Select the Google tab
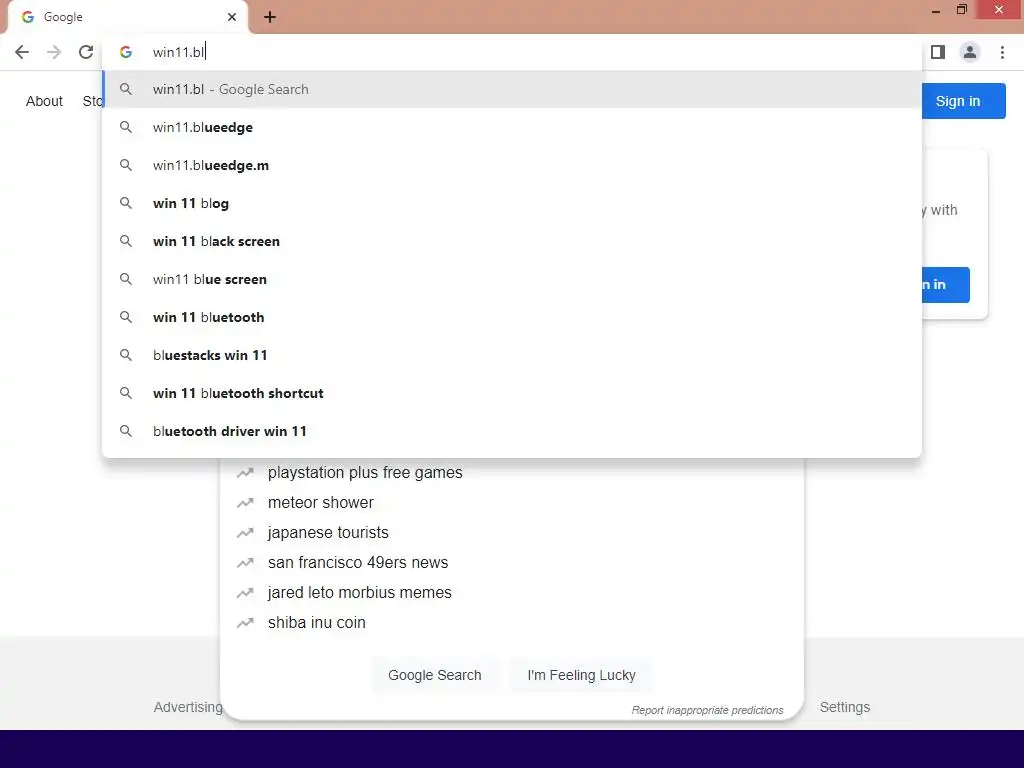Image resolution: width=1024 pixels, height=768 pixels. pos(128,17)
